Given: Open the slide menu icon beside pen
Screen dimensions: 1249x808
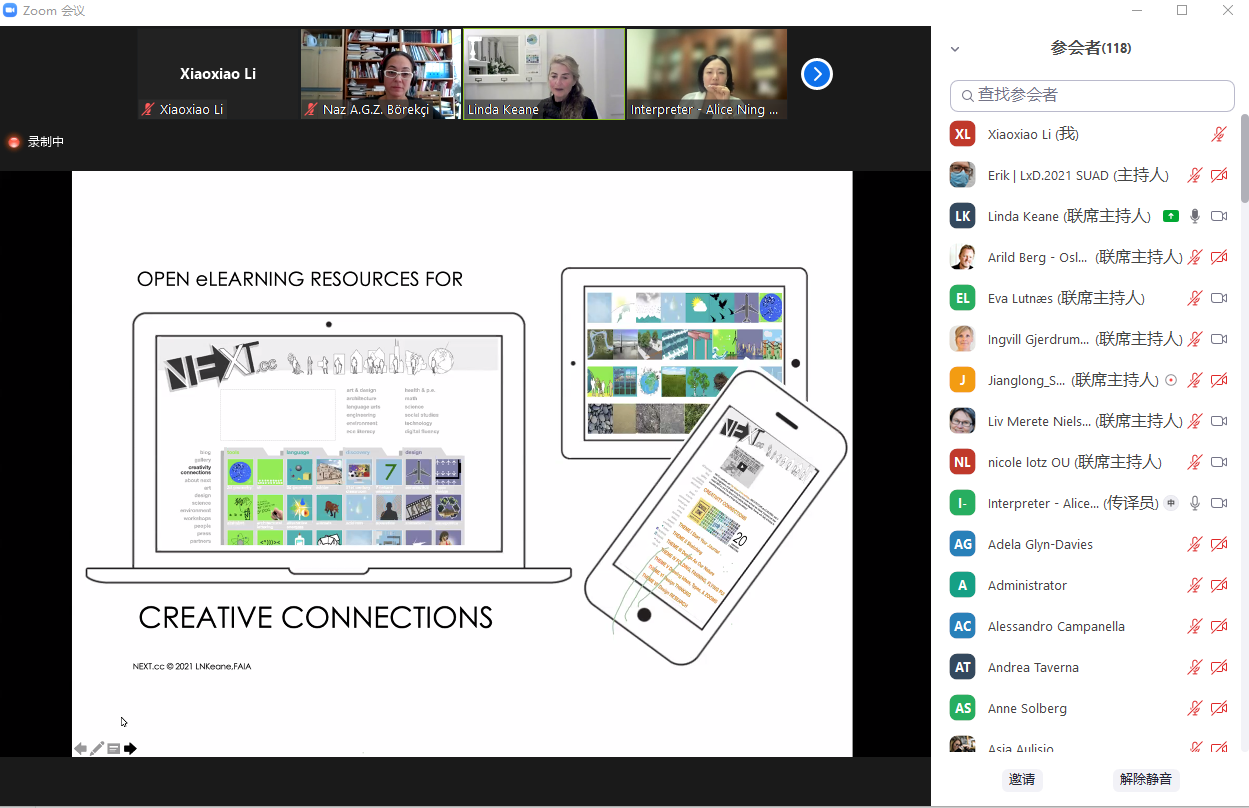Looking at the screenshot, I should tap(114, 748).
